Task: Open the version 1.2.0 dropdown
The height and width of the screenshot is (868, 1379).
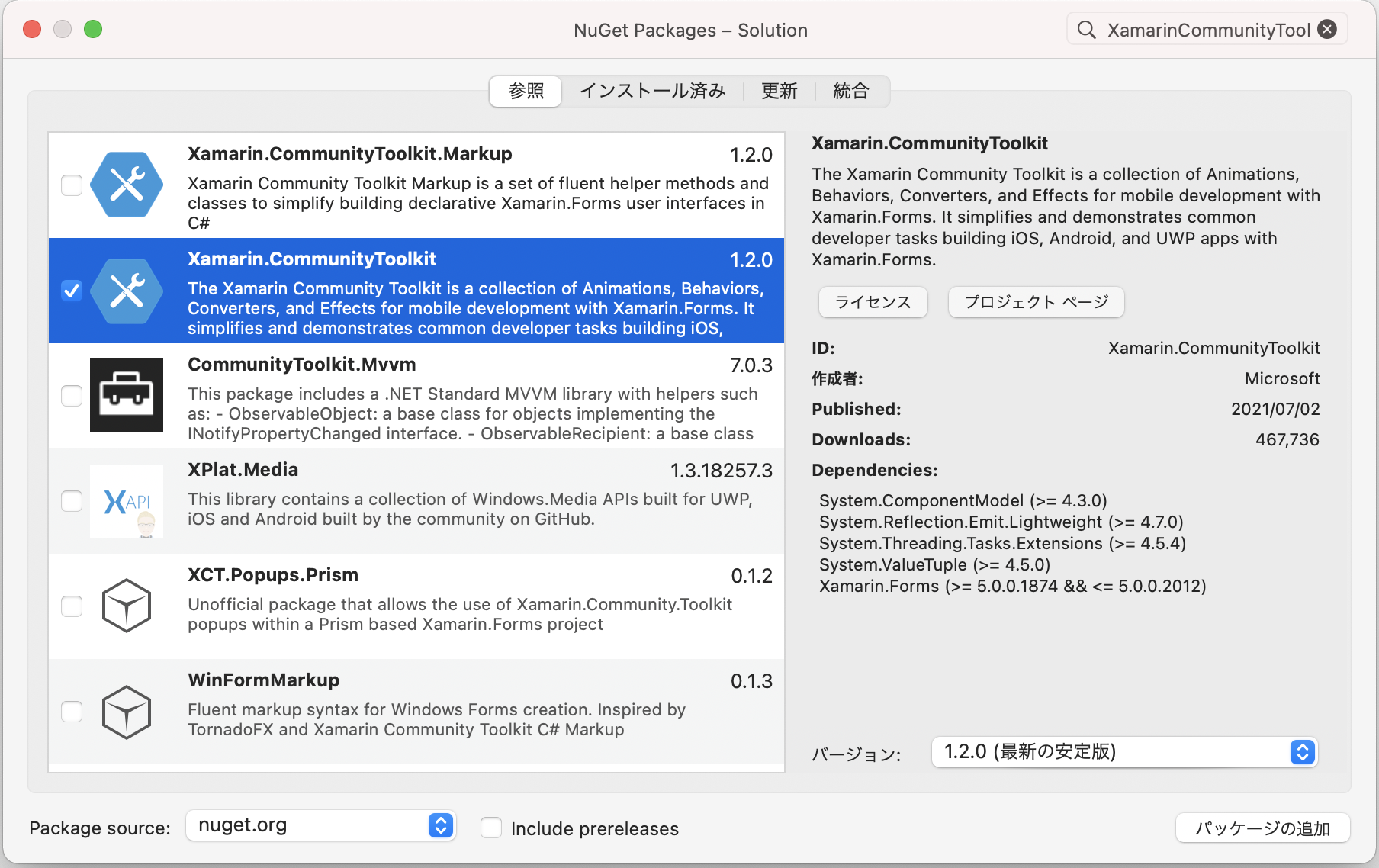Action: [x=1124, y=752]
